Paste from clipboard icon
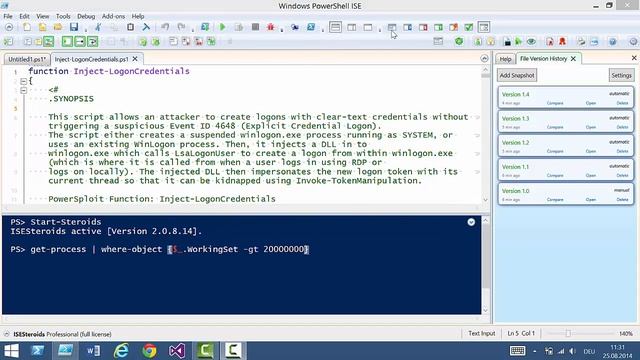The height and width of the screenshot is (360, 640). [x=130, y=27]
